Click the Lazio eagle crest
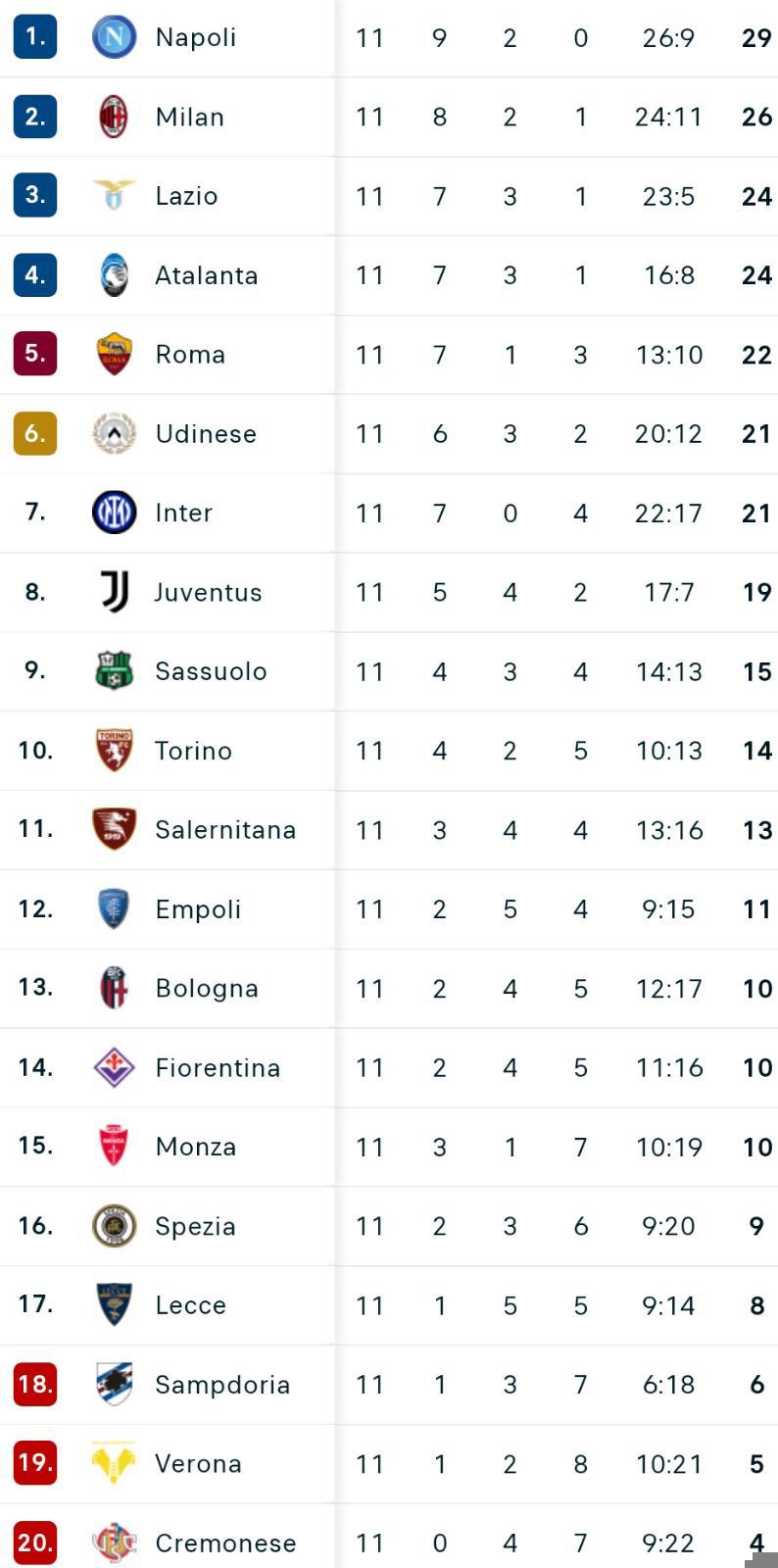 point(114,195)
